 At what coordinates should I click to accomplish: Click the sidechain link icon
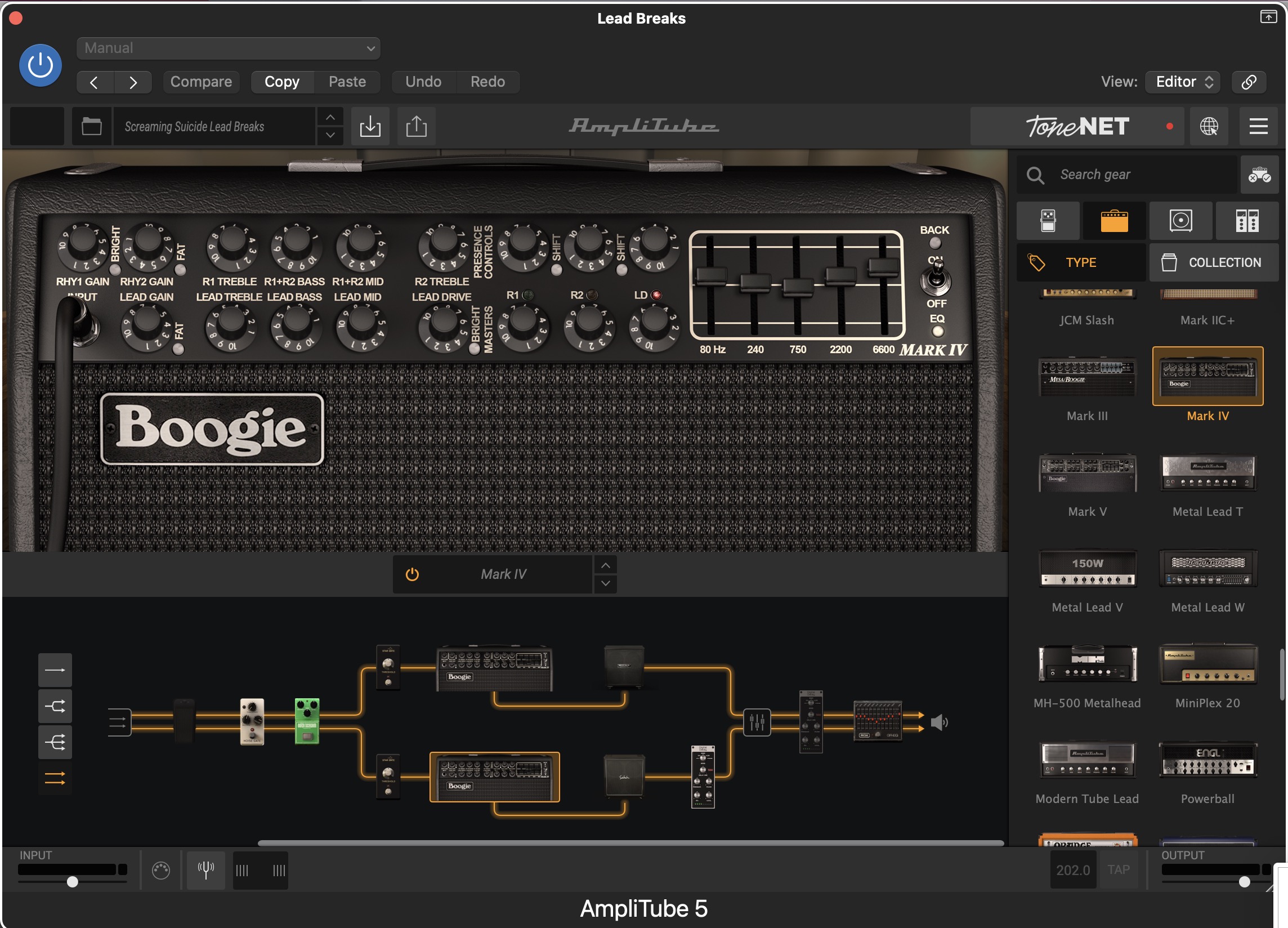(x=1249, y=82)
